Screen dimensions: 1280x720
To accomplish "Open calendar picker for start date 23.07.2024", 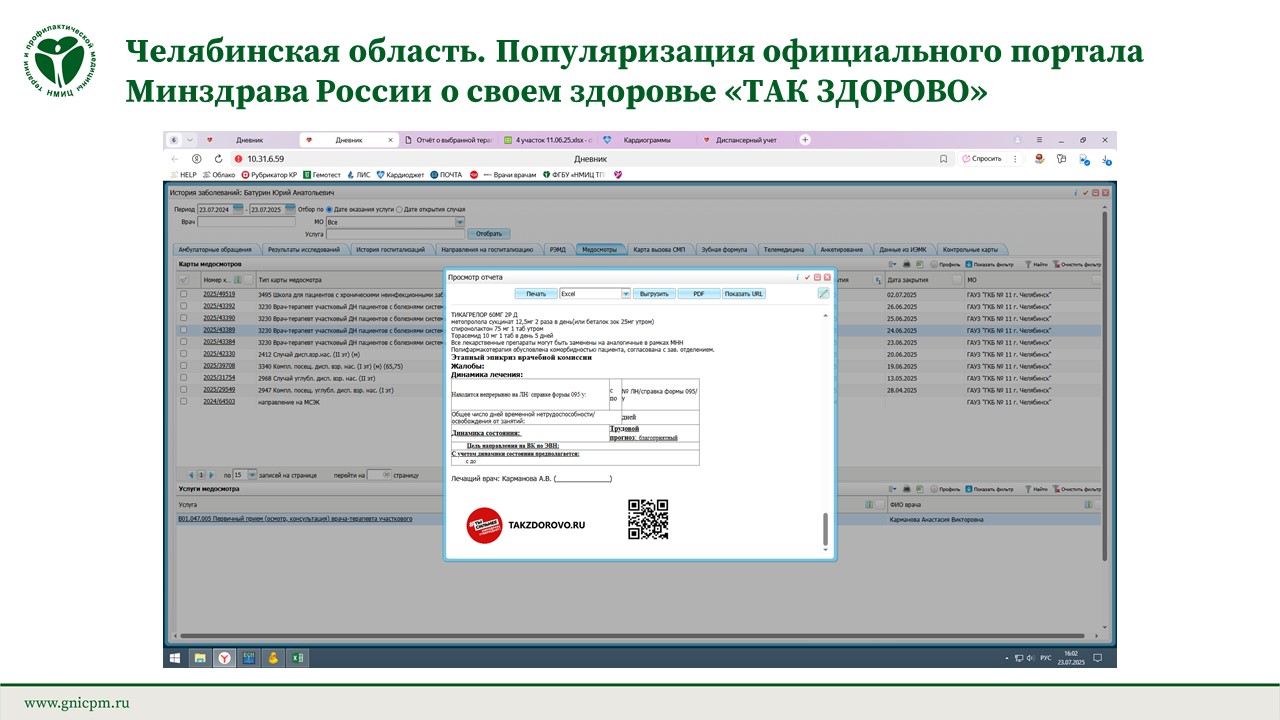I will click(238, 209).
